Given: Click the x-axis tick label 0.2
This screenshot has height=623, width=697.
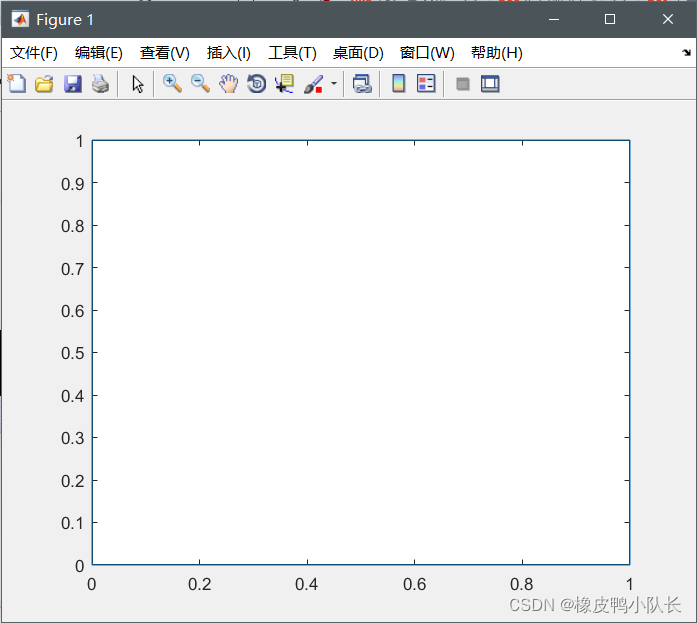Looking at the screenshot, I should (199, 584).
